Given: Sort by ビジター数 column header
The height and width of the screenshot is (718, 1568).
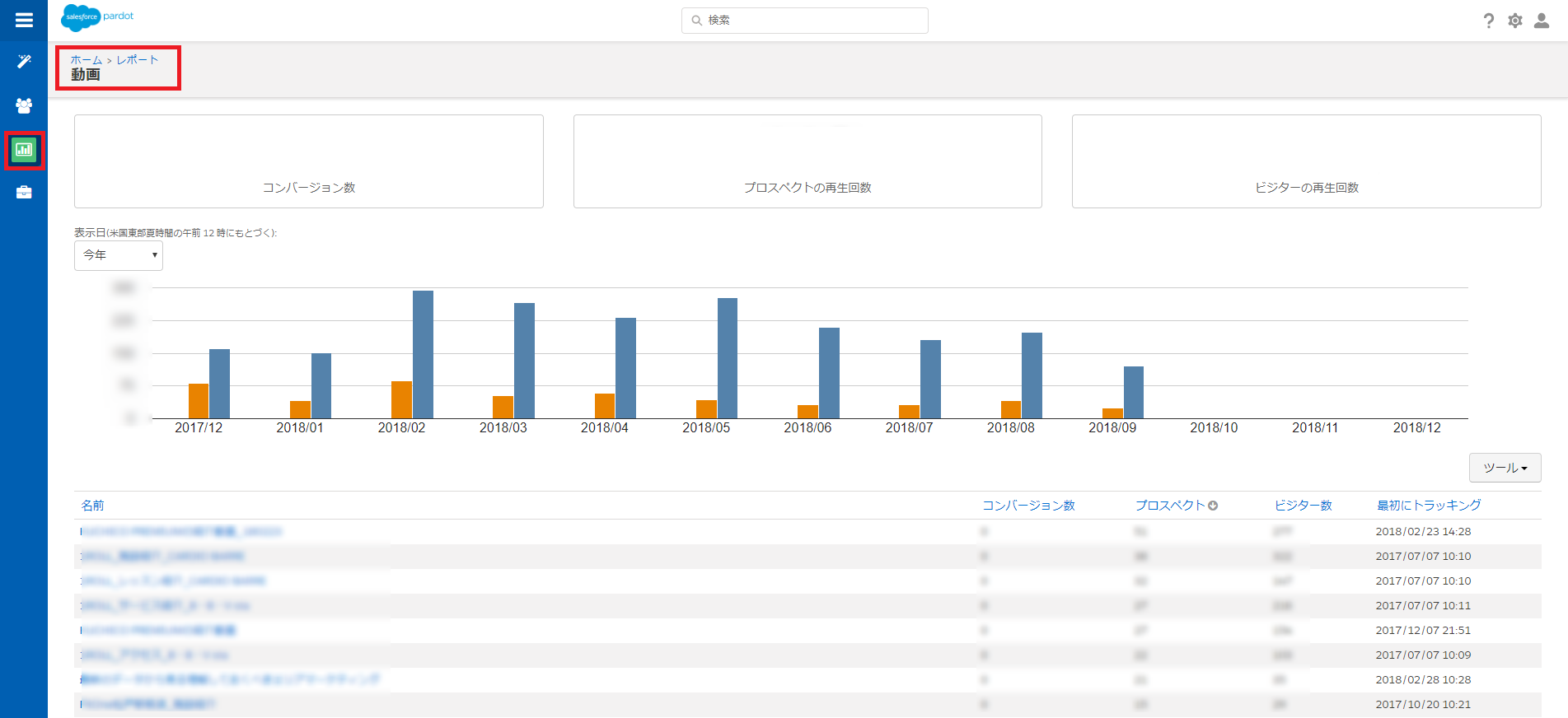Looking at the screenshot, I should coord(1303,506).
